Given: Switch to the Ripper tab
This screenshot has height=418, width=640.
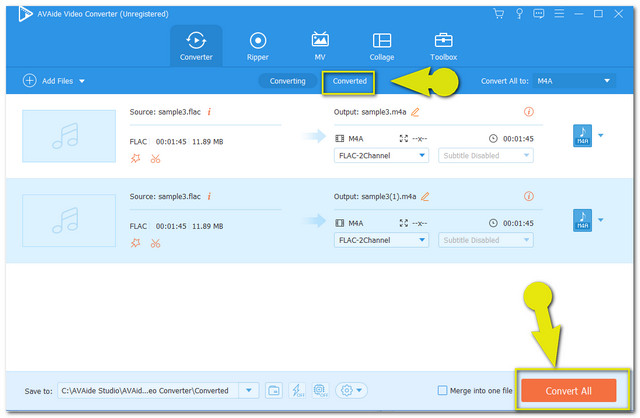Looking at the screenshot, I should point(258,46).
